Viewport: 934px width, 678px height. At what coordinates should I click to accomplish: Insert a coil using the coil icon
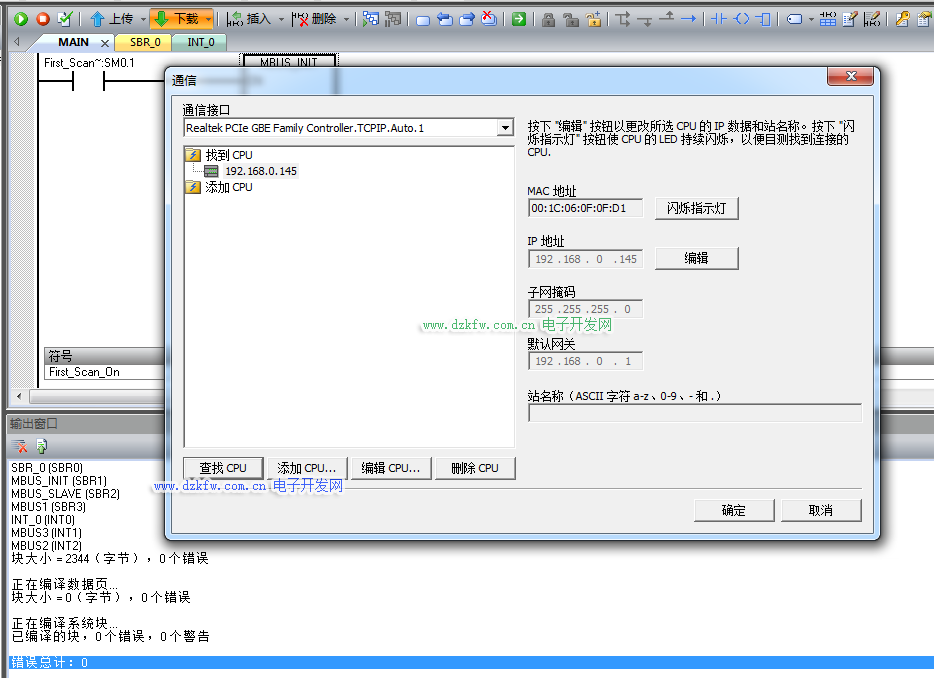click(x=741, y=19)
